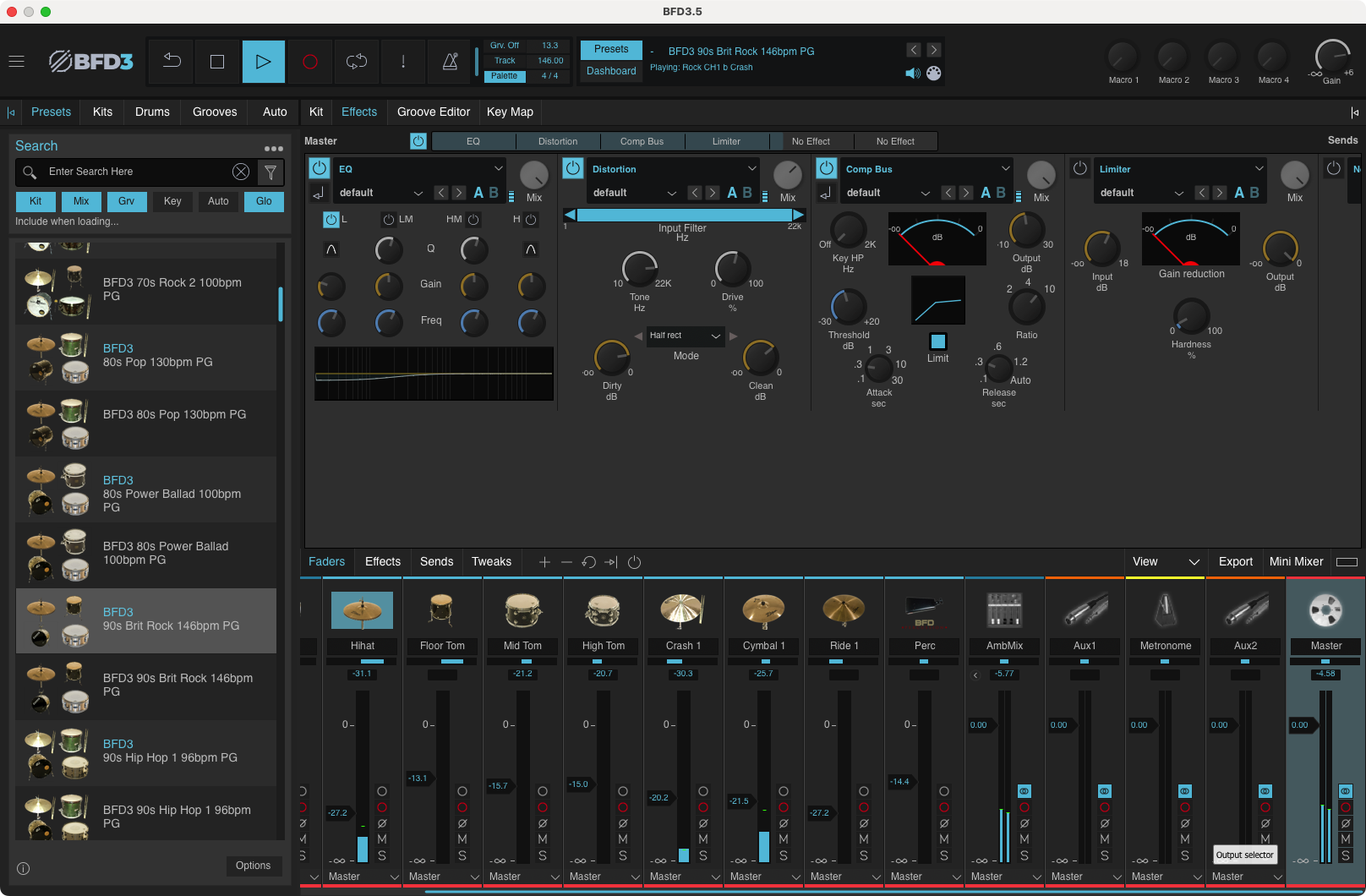Click the undo arrow icon near the transport
The width and height of the screenshot is (1366, 896).
tap(170, 61)
